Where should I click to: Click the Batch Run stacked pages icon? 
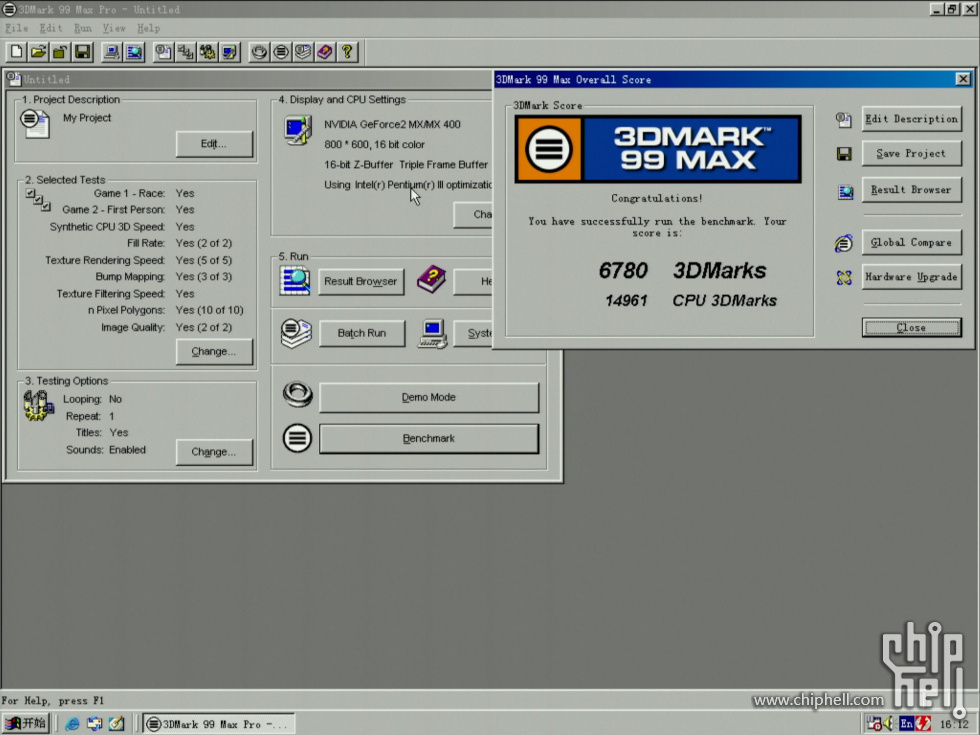[296, 333]
